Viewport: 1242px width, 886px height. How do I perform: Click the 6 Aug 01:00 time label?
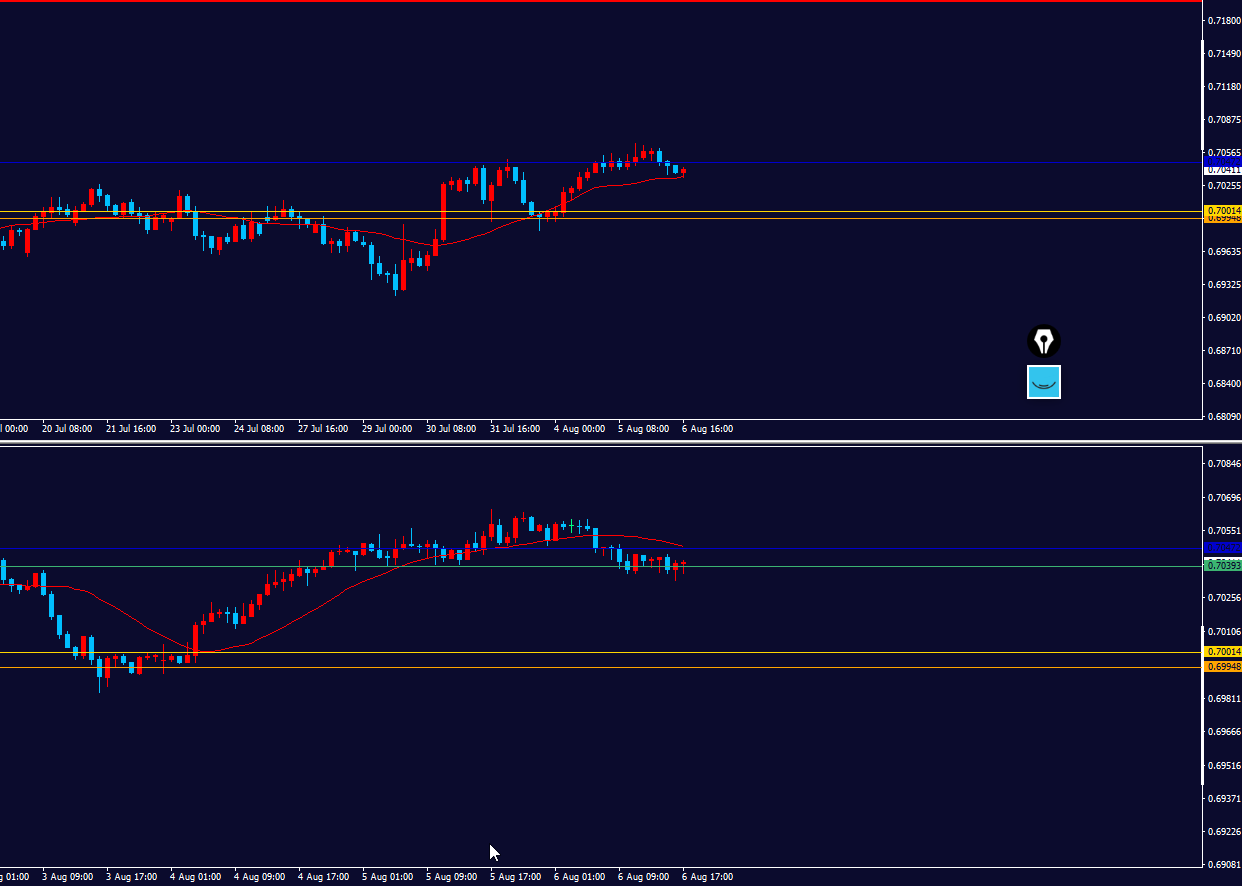[x=579, y=877]
